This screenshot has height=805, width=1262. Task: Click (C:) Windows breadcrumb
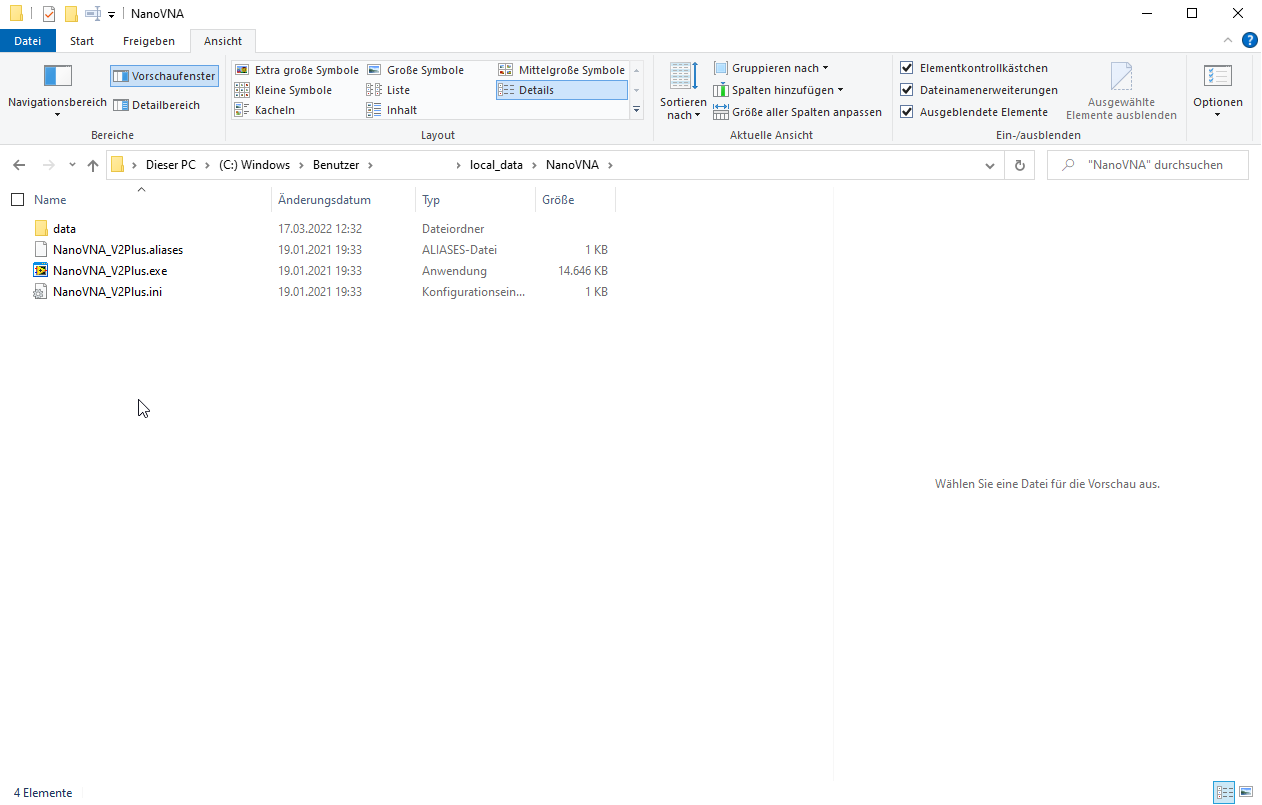pos(254,165)
